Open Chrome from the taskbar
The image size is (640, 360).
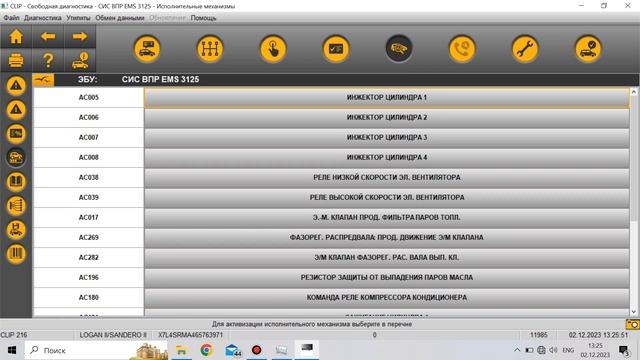point(207,350)
